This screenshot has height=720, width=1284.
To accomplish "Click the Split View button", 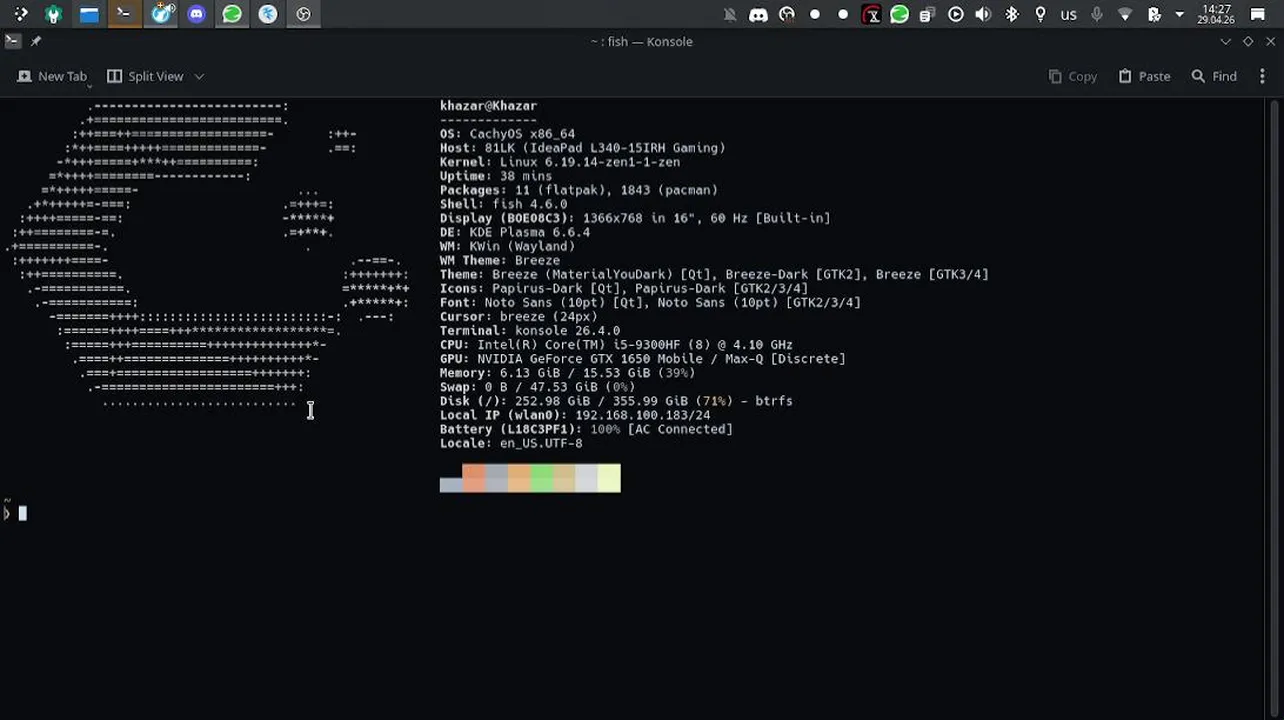I will (x=146, y=76).
